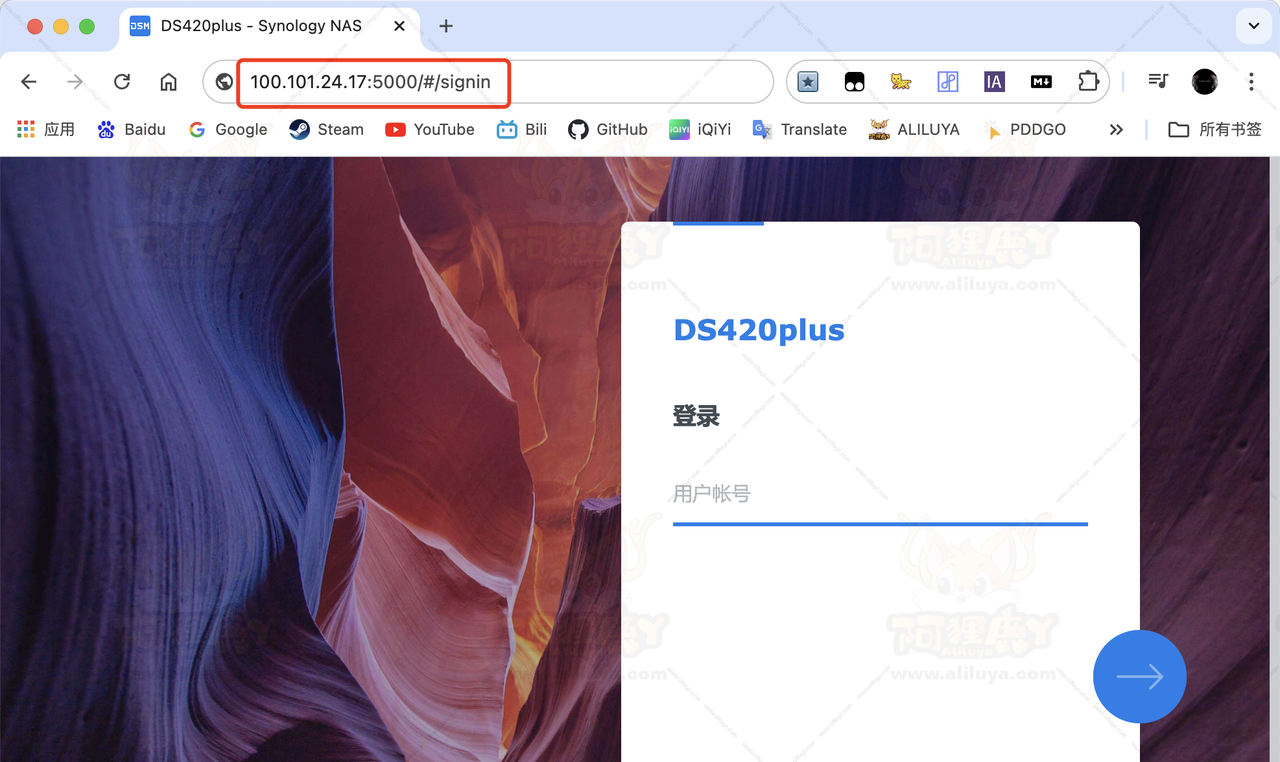Open the media control music icon
Image resolution: width=1280 pixels, height=762 pixels.
click(1158, 82)
